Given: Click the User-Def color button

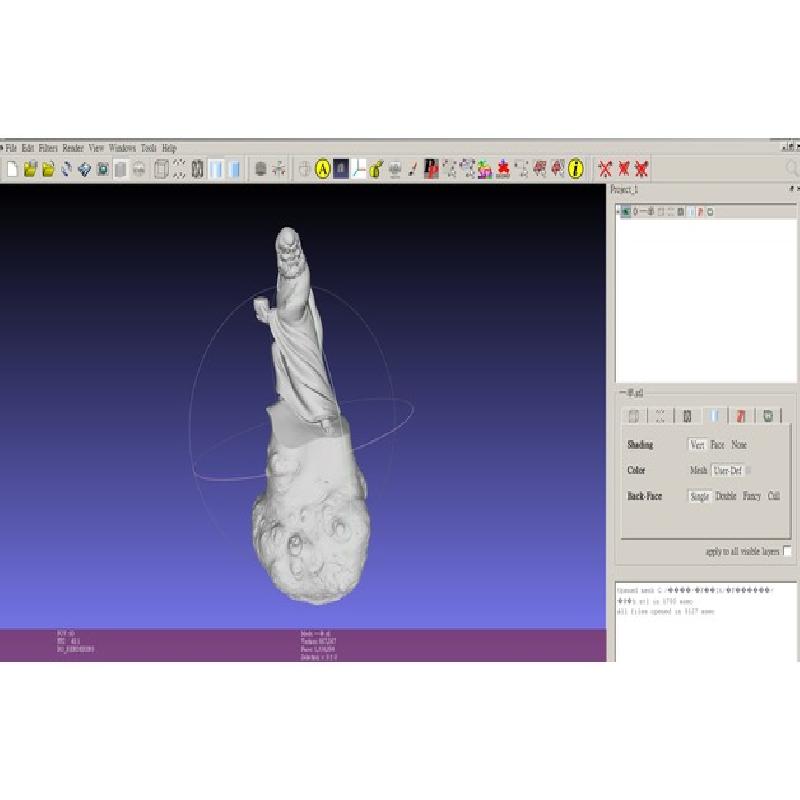Looking at the screenshot, I should tap(728, 470).
